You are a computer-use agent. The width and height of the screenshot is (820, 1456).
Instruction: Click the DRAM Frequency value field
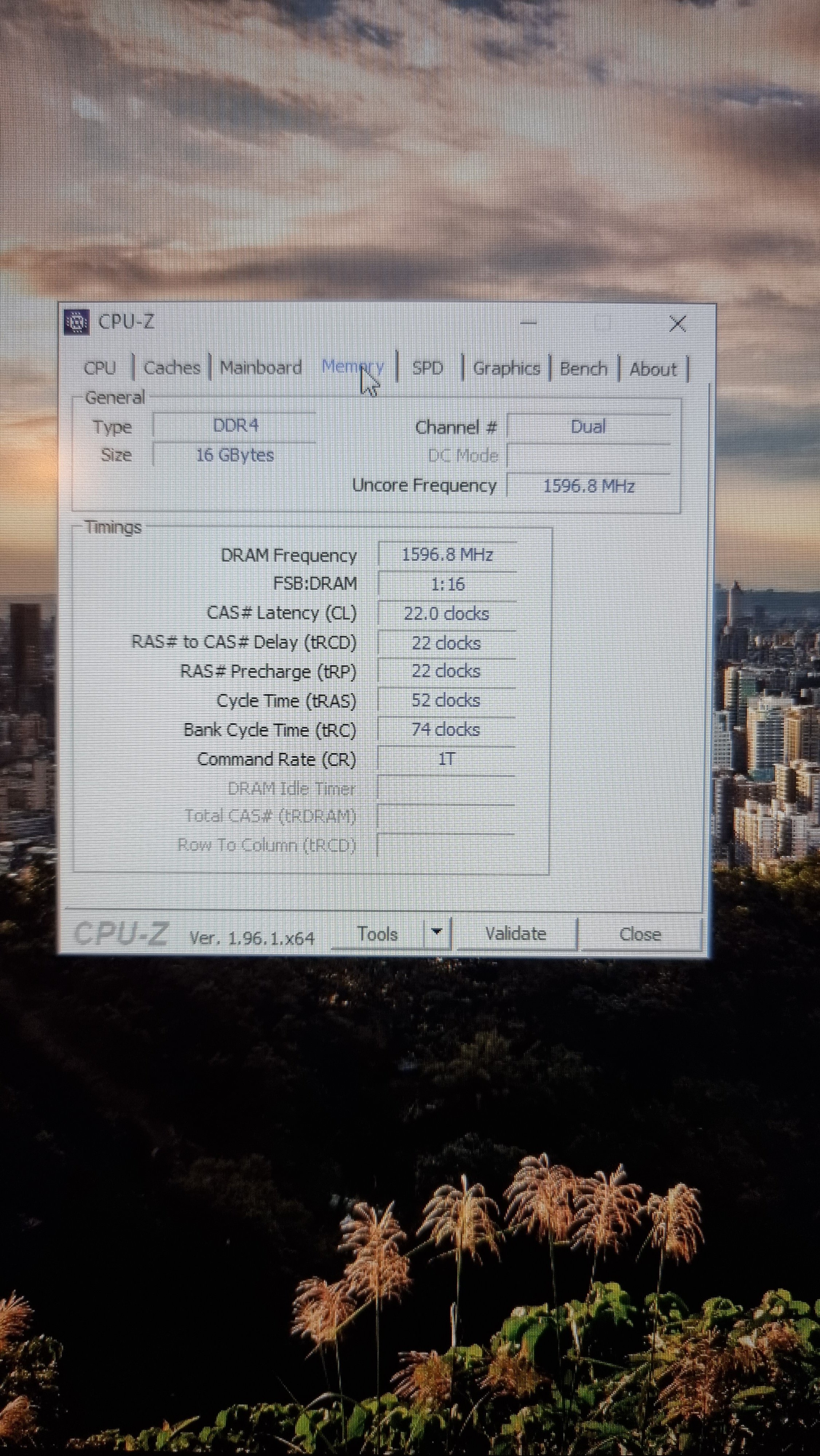447,555
